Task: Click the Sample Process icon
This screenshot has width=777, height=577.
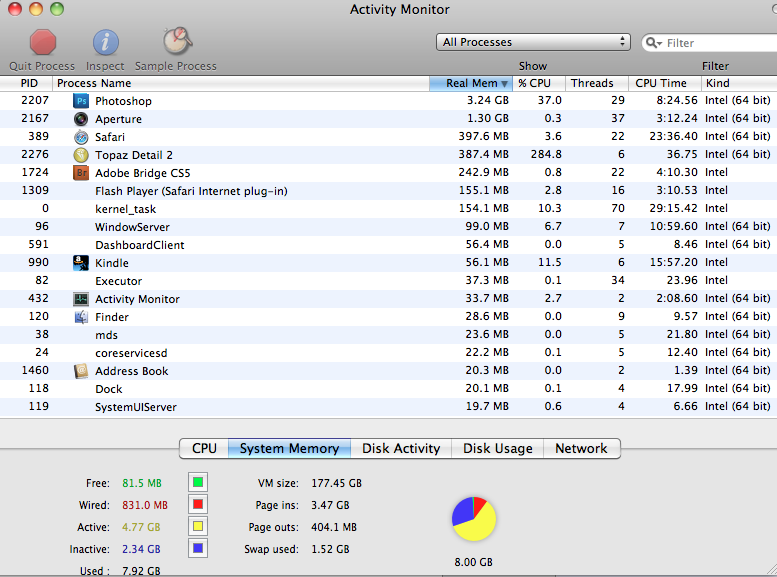Action: point(176,42)
